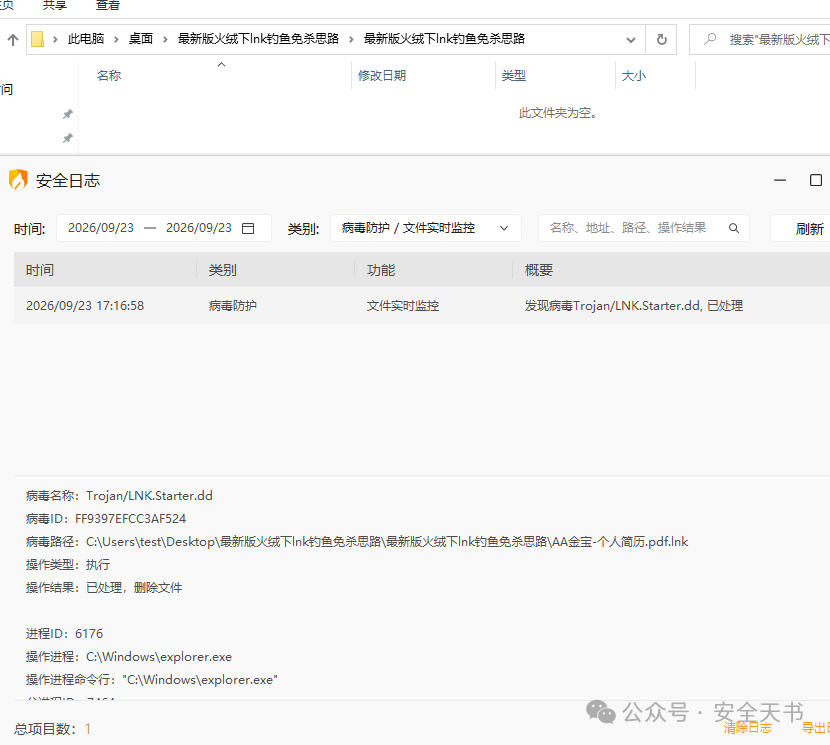Click the first quick access pin icon
Image resolution: width=830 pixels, height=745 pixels.
68,114
